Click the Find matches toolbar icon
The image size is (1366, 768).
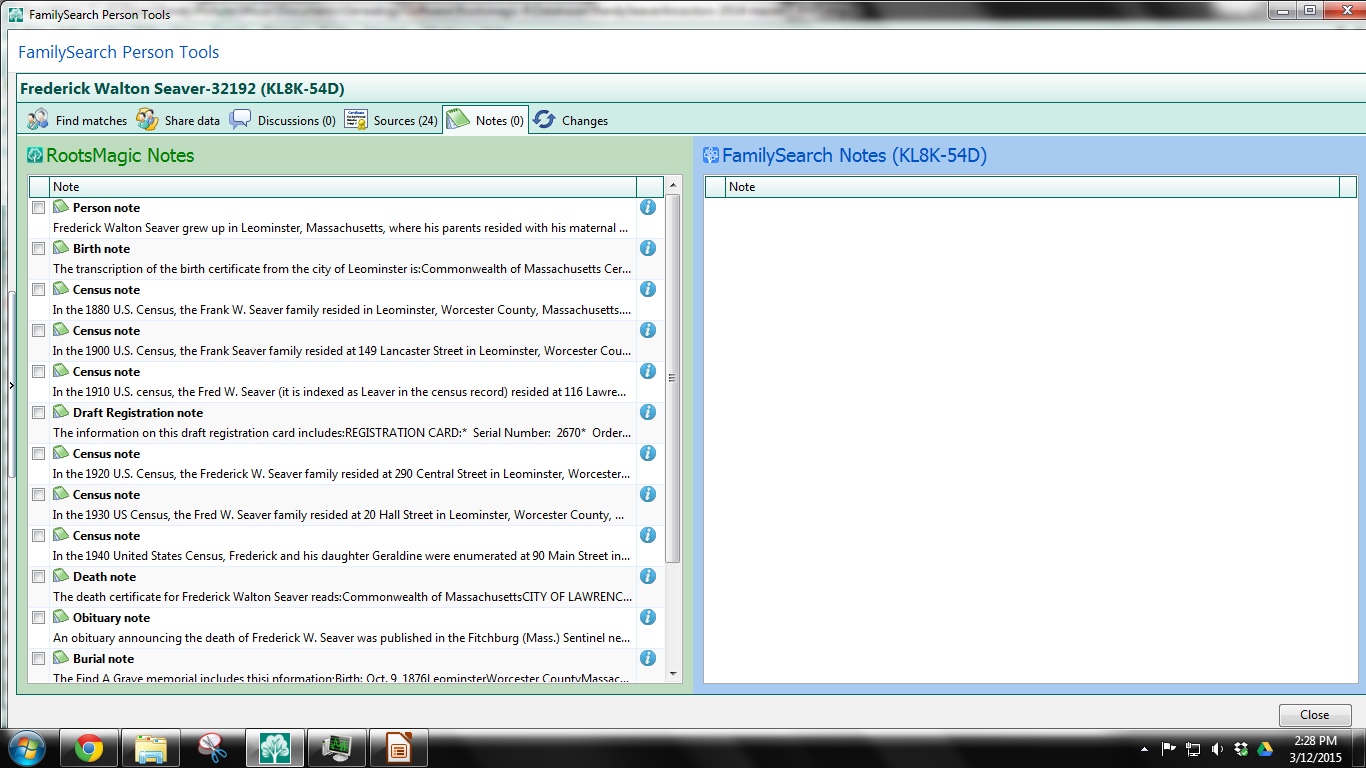(38, 120)
